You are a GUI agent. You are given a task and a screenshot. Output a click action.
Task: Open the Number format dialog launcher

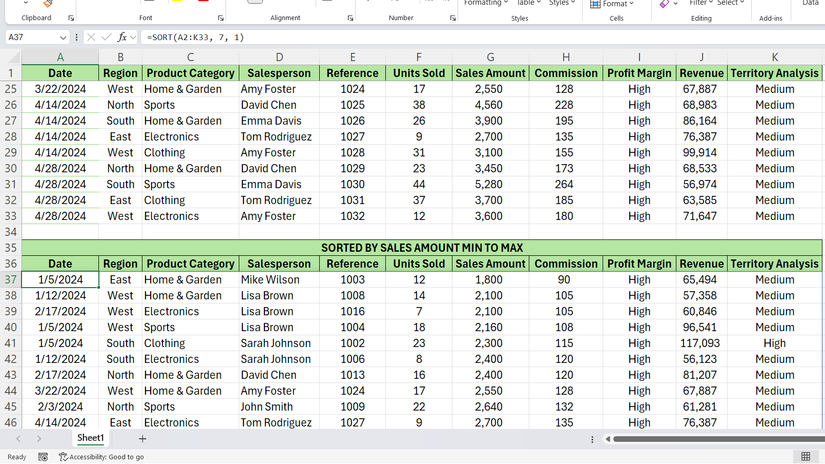pyautogui.click(x=452, y=18)
